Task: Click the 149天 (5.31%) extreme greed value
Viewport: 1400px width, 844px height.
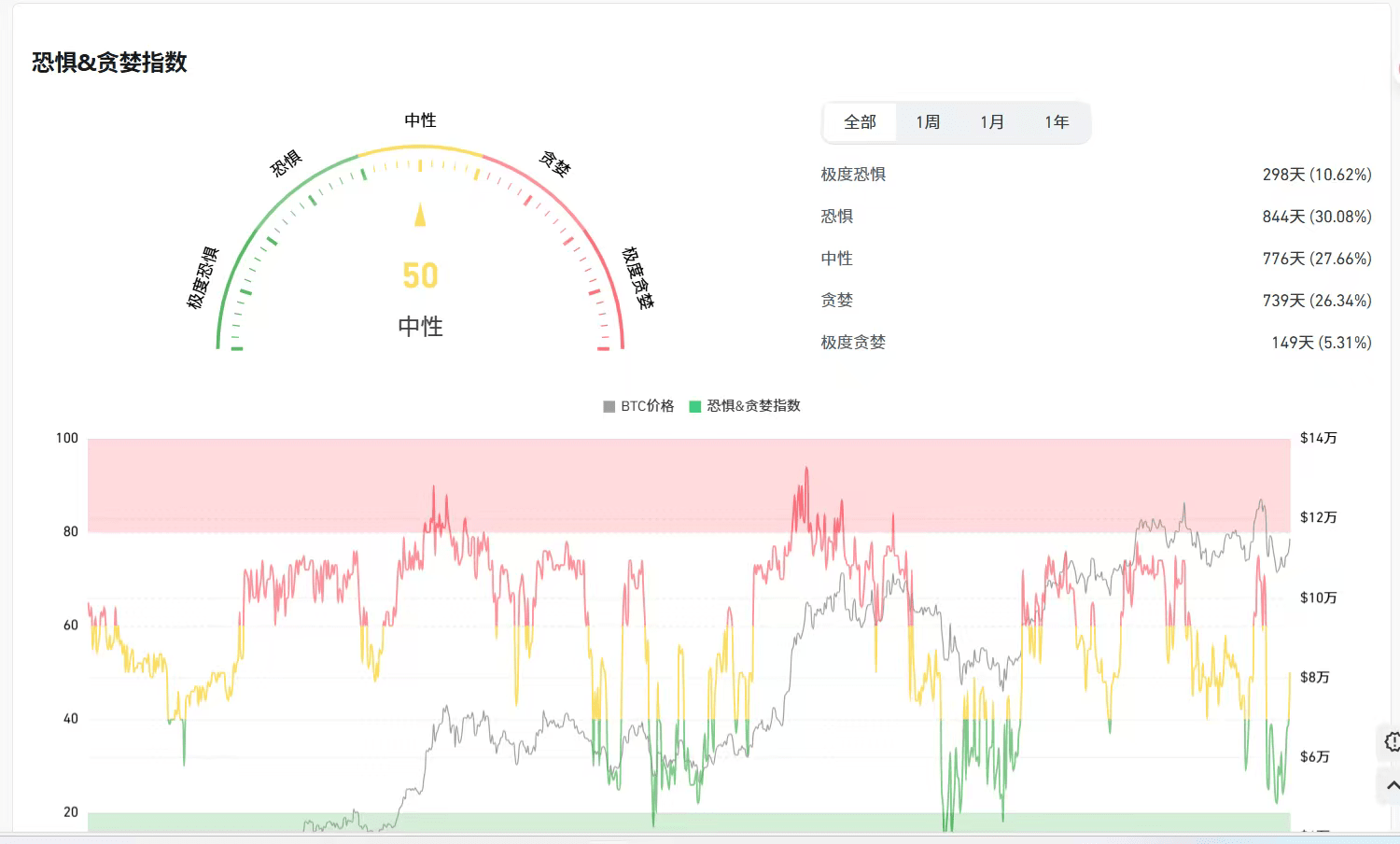Action: (x=1321, y=343)
